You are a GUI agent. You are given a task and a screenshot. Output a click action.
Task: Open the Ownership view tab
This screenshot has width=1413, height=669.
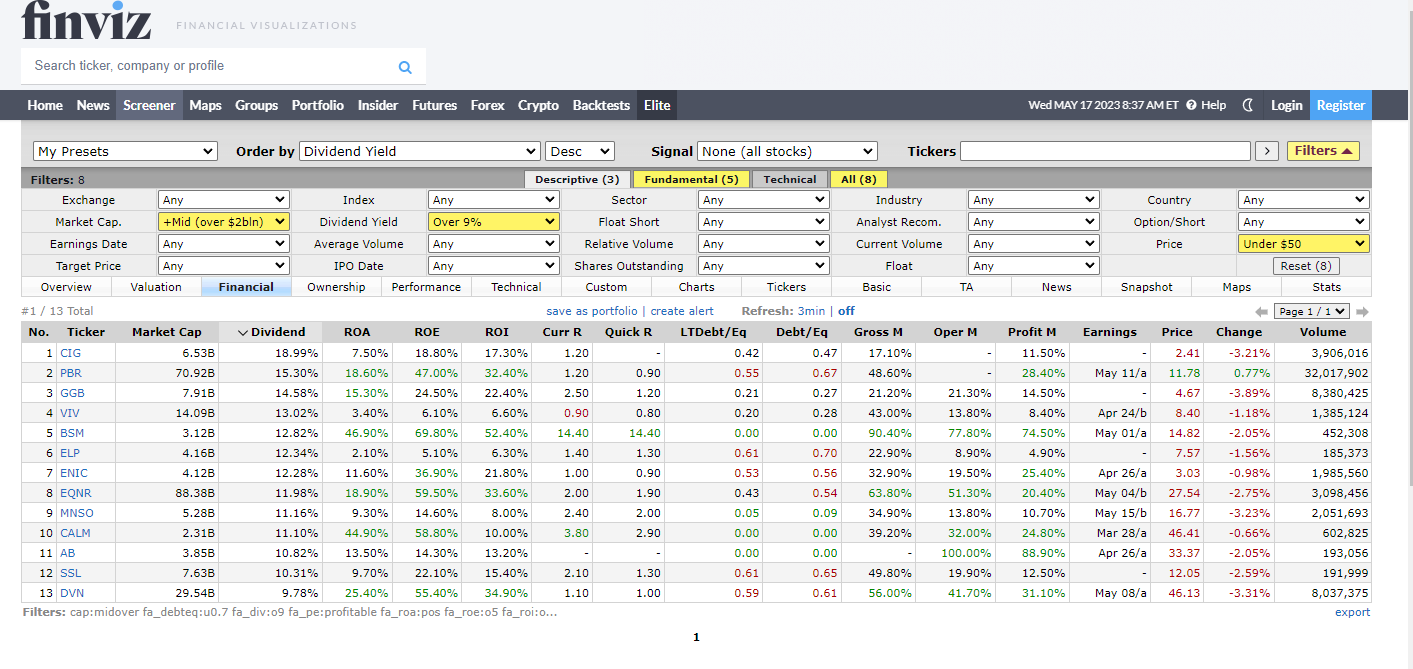point(336,287)
